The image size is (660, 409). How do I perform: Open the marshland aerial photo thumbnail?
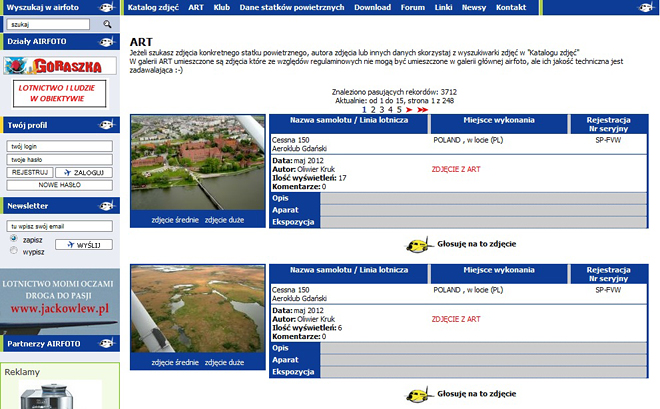pyautogui.click(x=198, y=308)
